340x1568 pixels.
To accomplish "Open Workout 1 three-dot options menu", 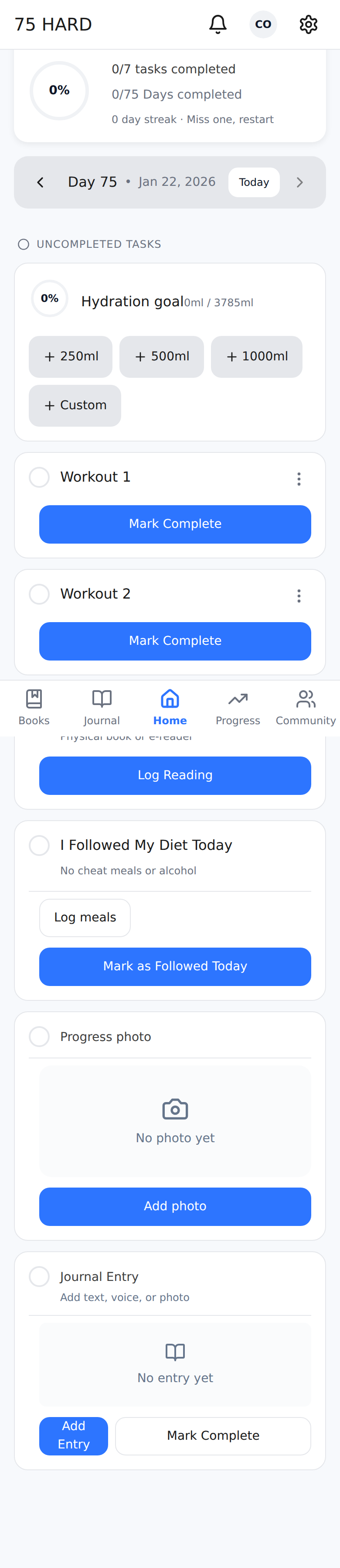I will pos(299,479).
